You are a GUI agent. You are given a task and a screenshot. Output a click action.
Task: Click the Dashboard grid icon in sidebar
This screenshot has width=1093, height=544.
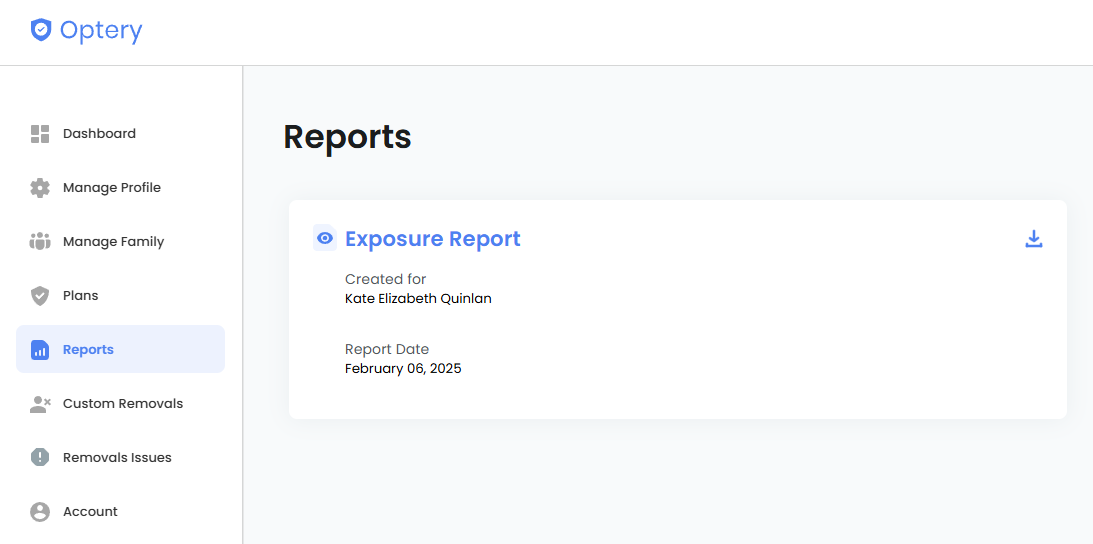40,134
